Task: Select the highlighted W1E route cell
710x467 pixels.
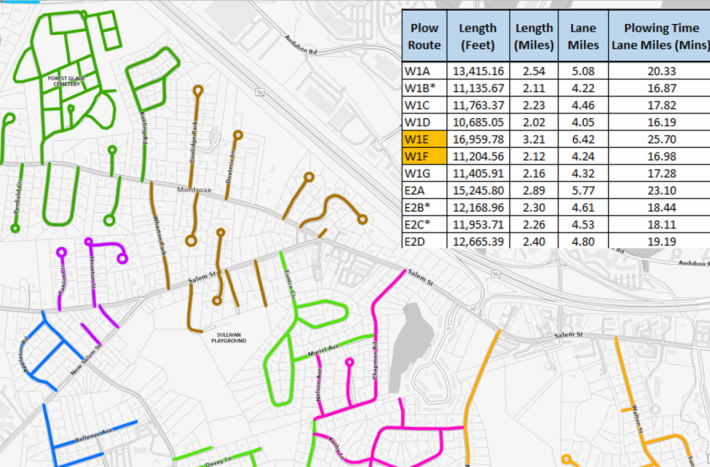Action: tap(424, 139)
